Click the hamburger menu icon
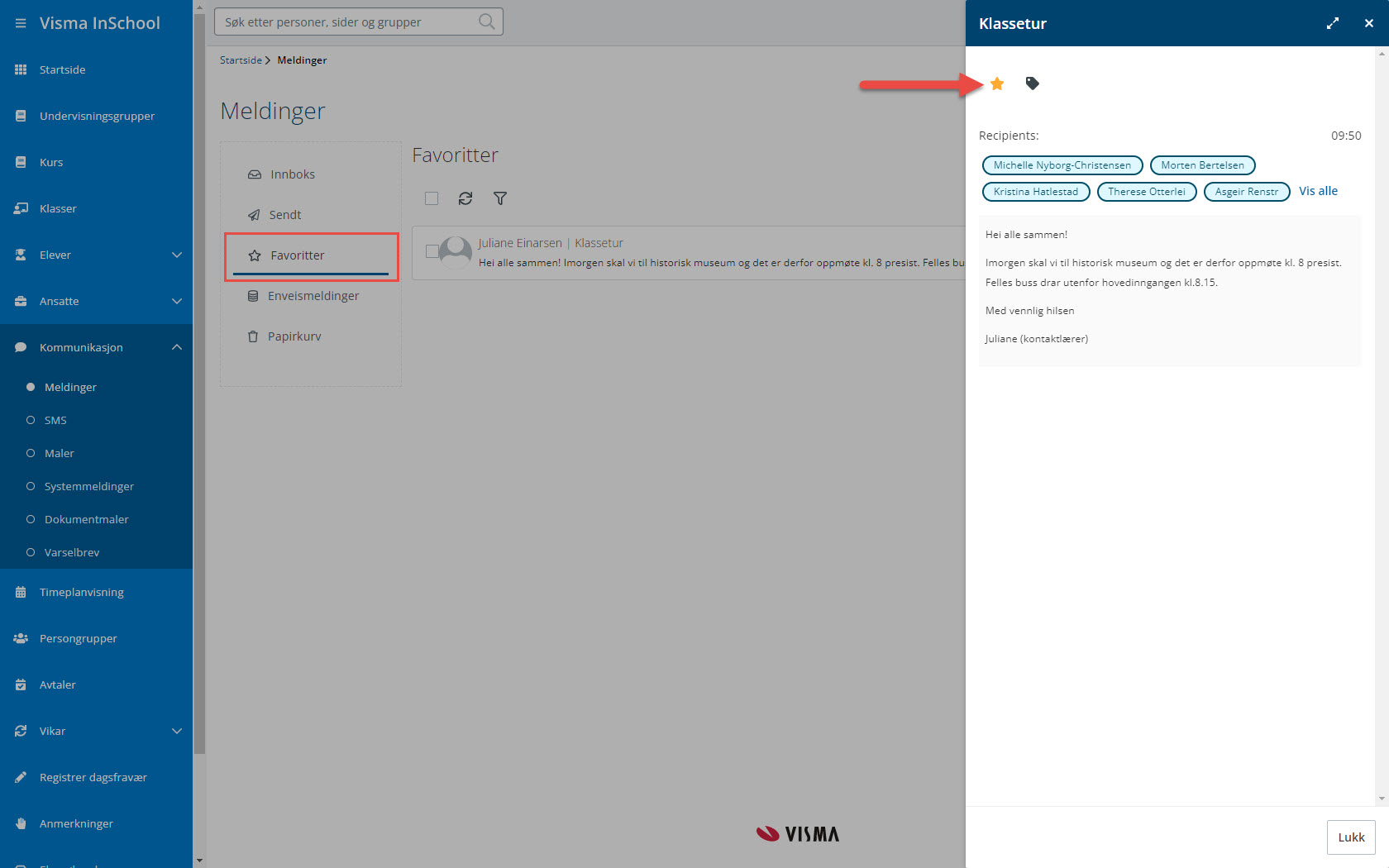1389x868 pixels. [21, 23]
